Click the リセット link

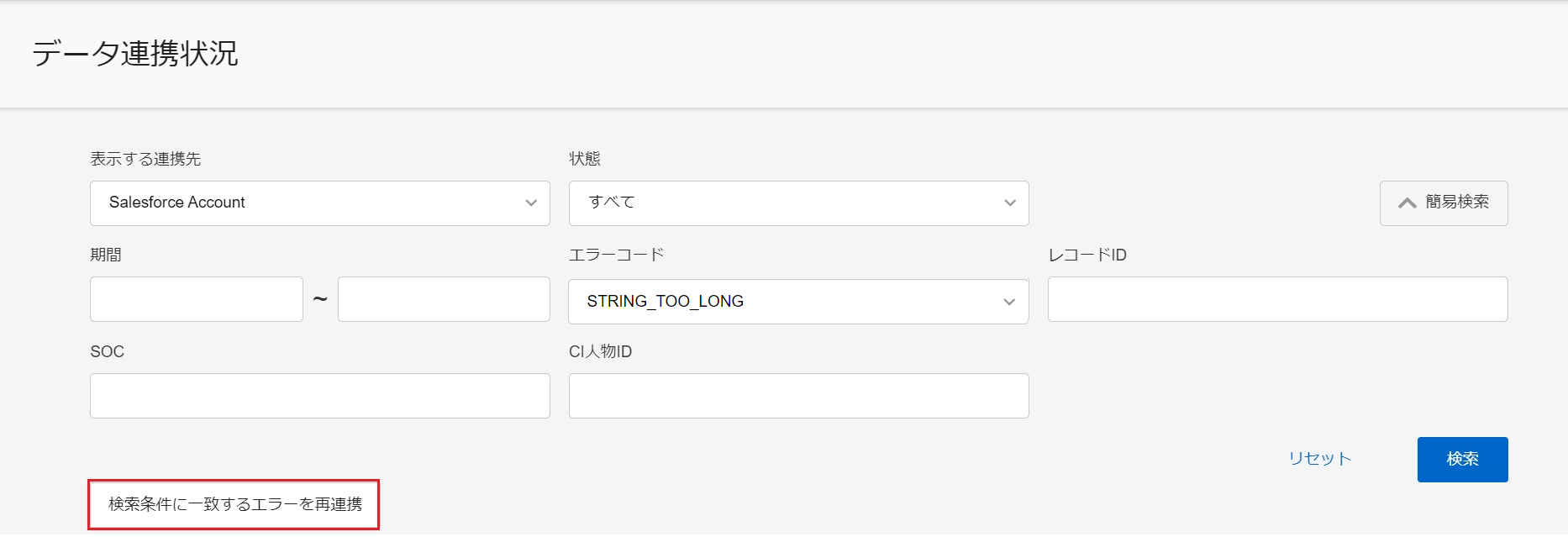click(x=1320, y=459)
